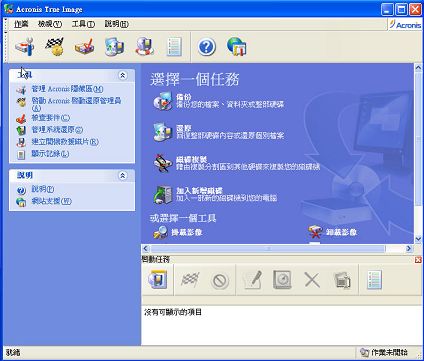Click the 選擇一個任務 heading

195,80
